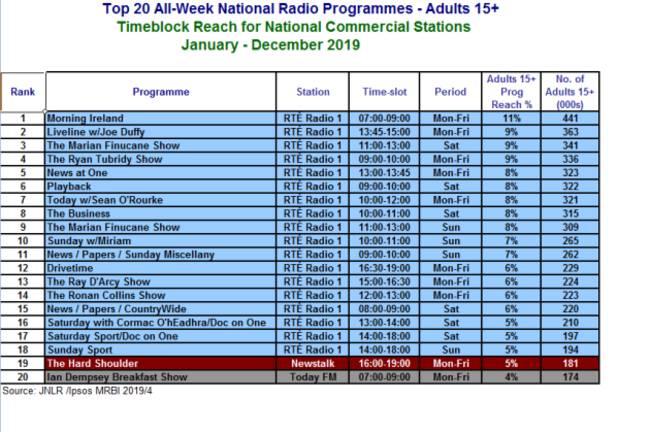Click the '10:00-12:00' time-slot cell
Screen dimensions: 650x432
click(384, 200)
